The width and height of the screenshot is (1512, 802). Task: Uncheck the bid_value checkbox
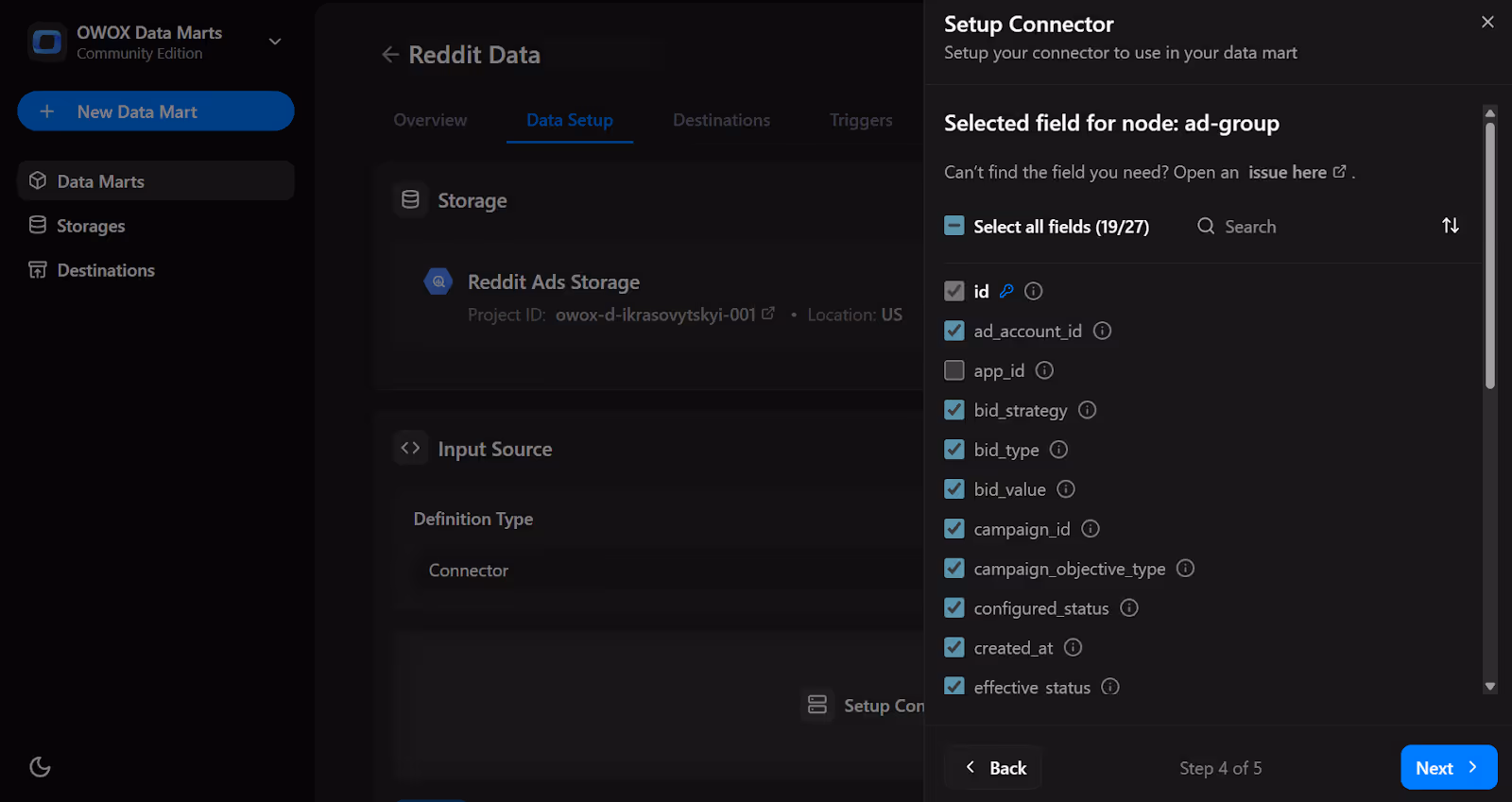click(954, 489)
